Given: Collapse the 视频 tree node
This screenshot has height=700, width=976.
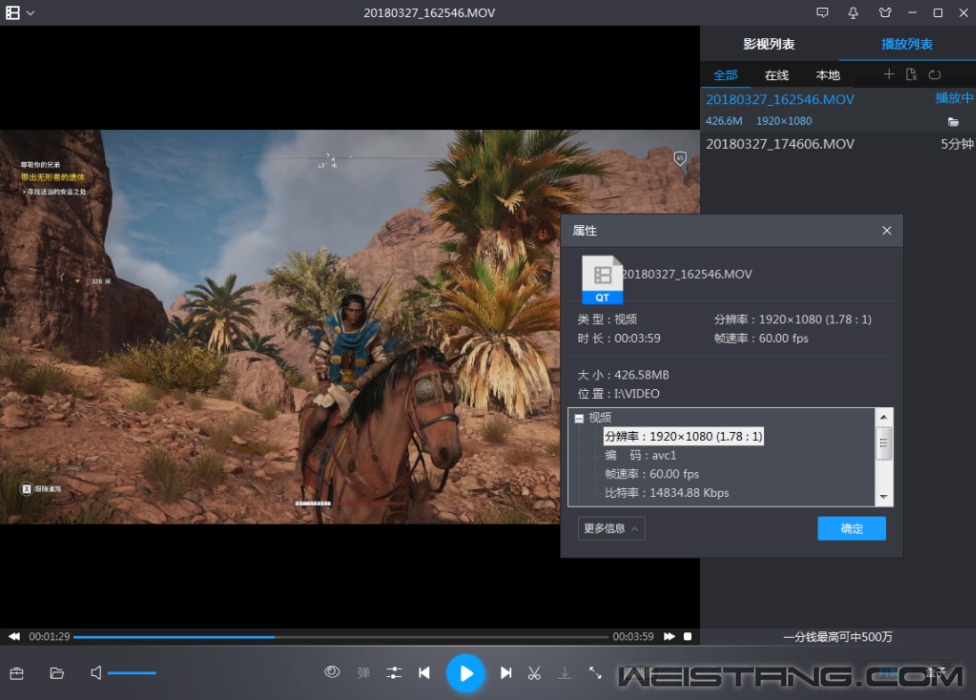Looking at the screenshot, I should pyautogui.click(x=579, y=418).
